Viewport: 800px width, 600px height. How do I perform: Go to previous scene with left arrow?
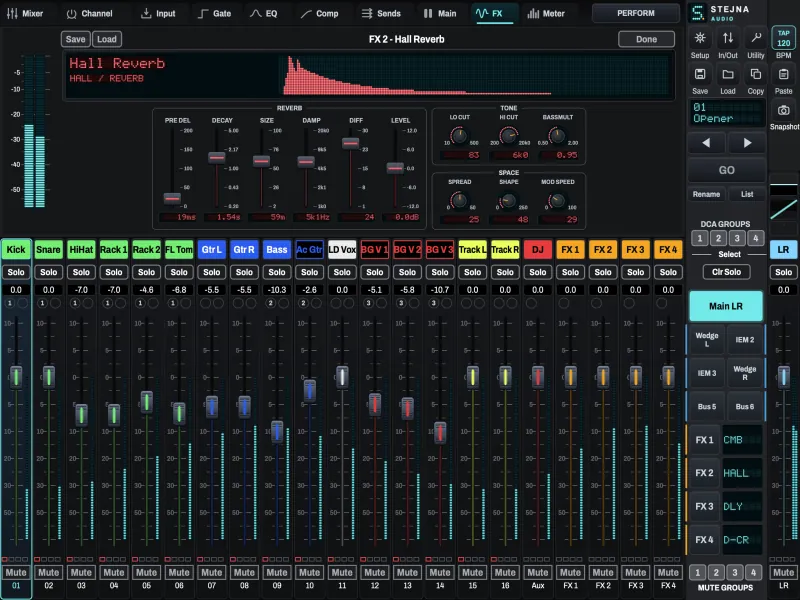coord(706,143)
